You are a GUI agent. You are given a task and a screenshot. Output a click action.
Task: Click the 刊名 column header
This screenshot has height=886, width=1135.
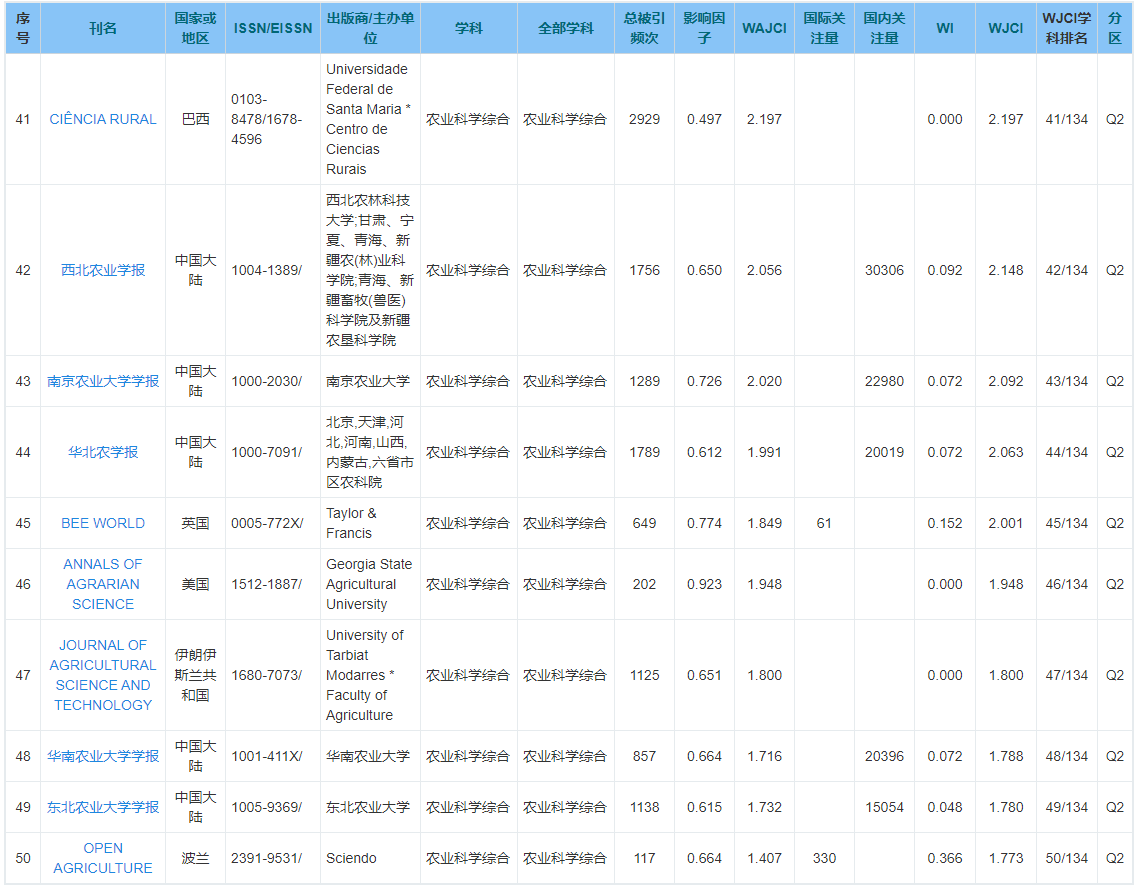103,28
